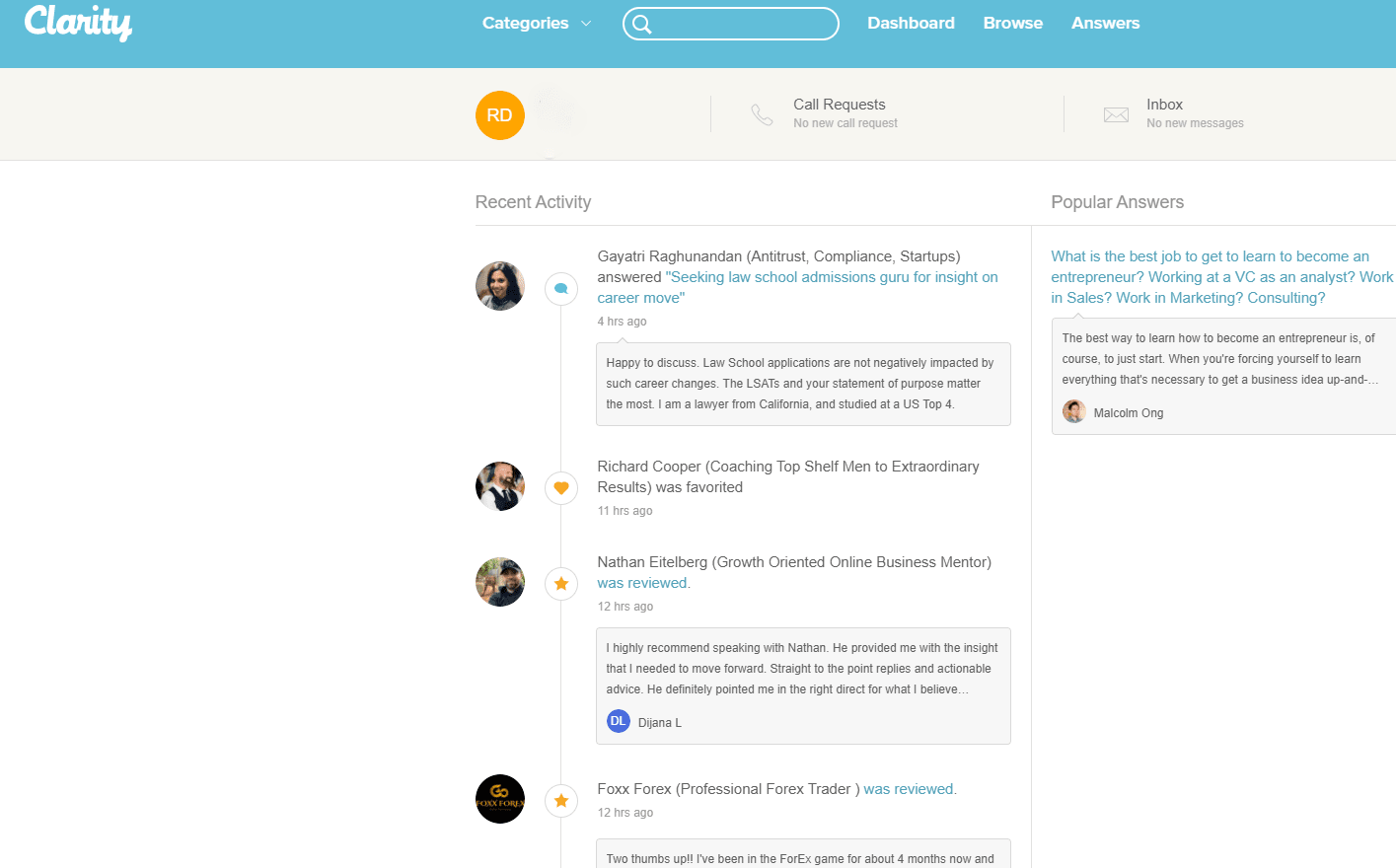Click the Call Requests phone icon
Image resolution: width=1396 pixels, height=868 pixels.
tap(762, 114)
